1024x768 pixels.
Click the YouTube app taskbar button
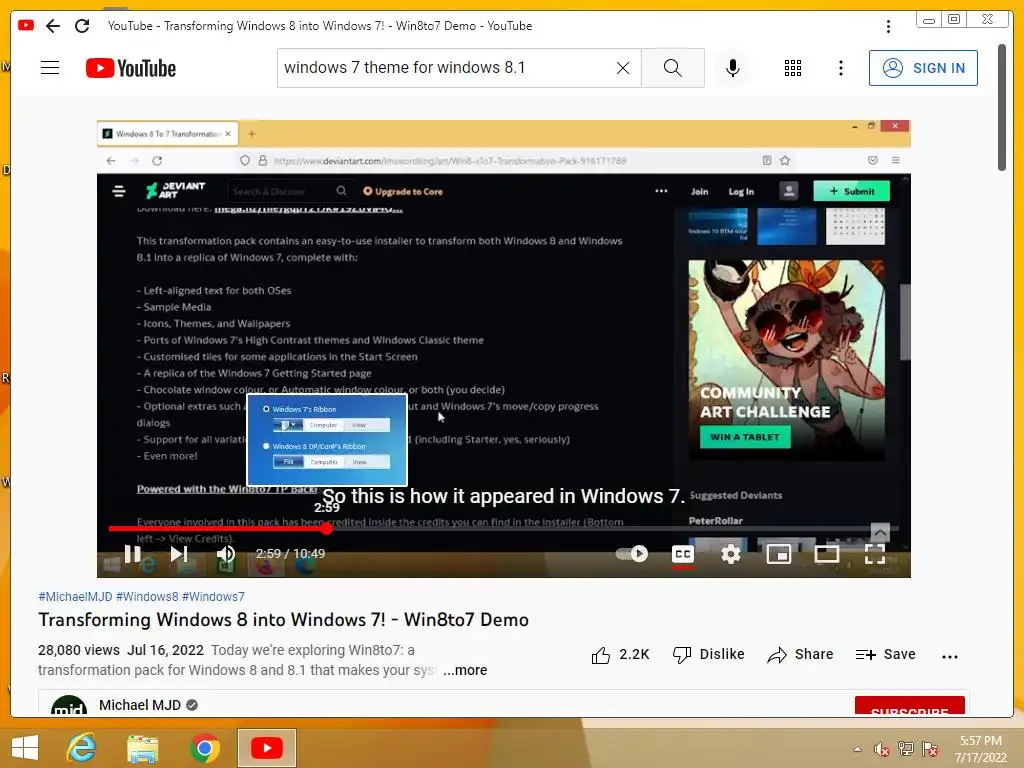tap(266, 748)
